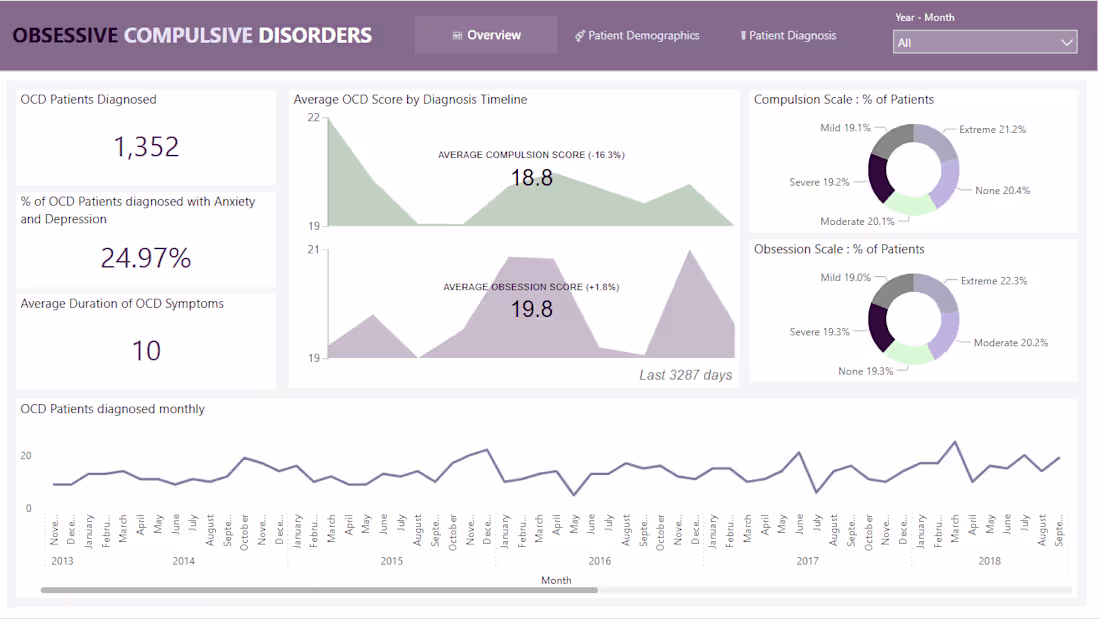Switch to the Patient Demographics tab

point(637,35)
